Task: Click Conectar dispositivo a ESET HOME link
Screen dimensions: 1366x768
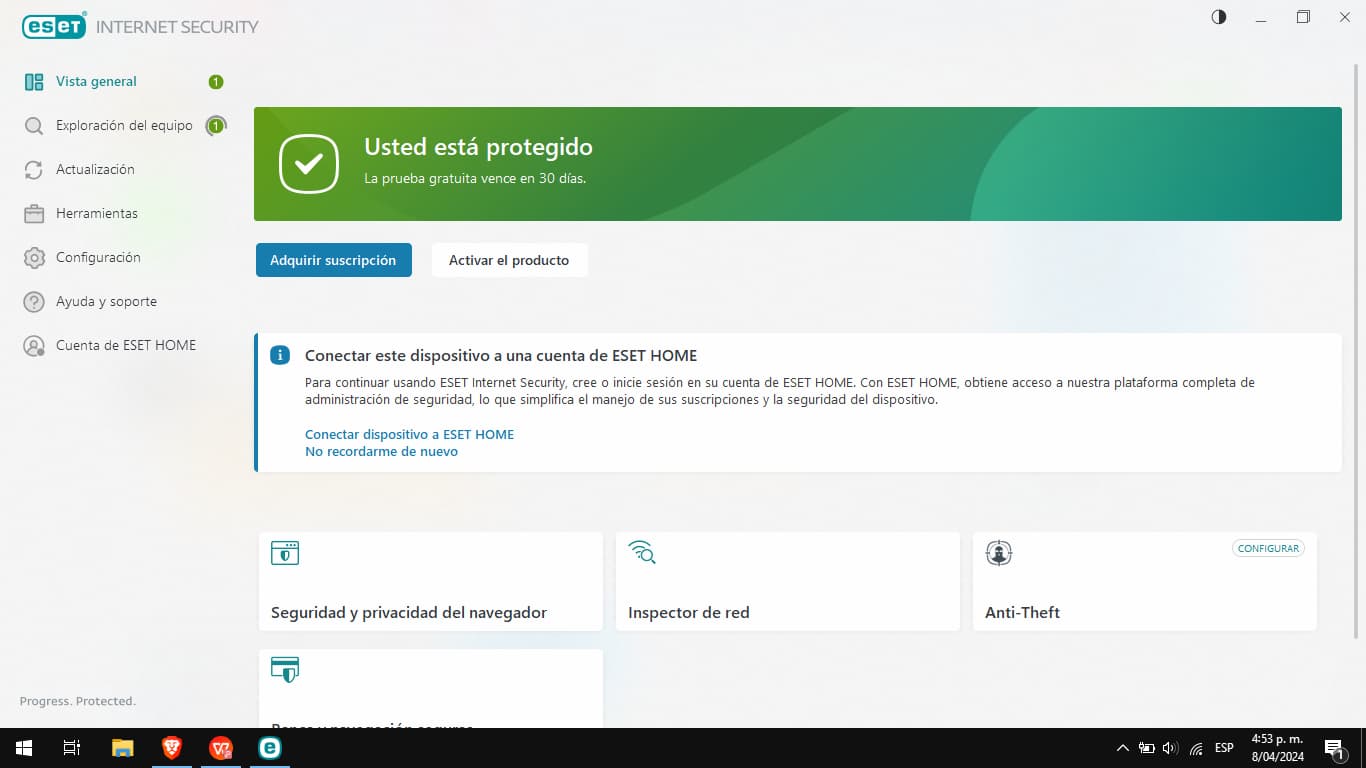Action: 409,435
